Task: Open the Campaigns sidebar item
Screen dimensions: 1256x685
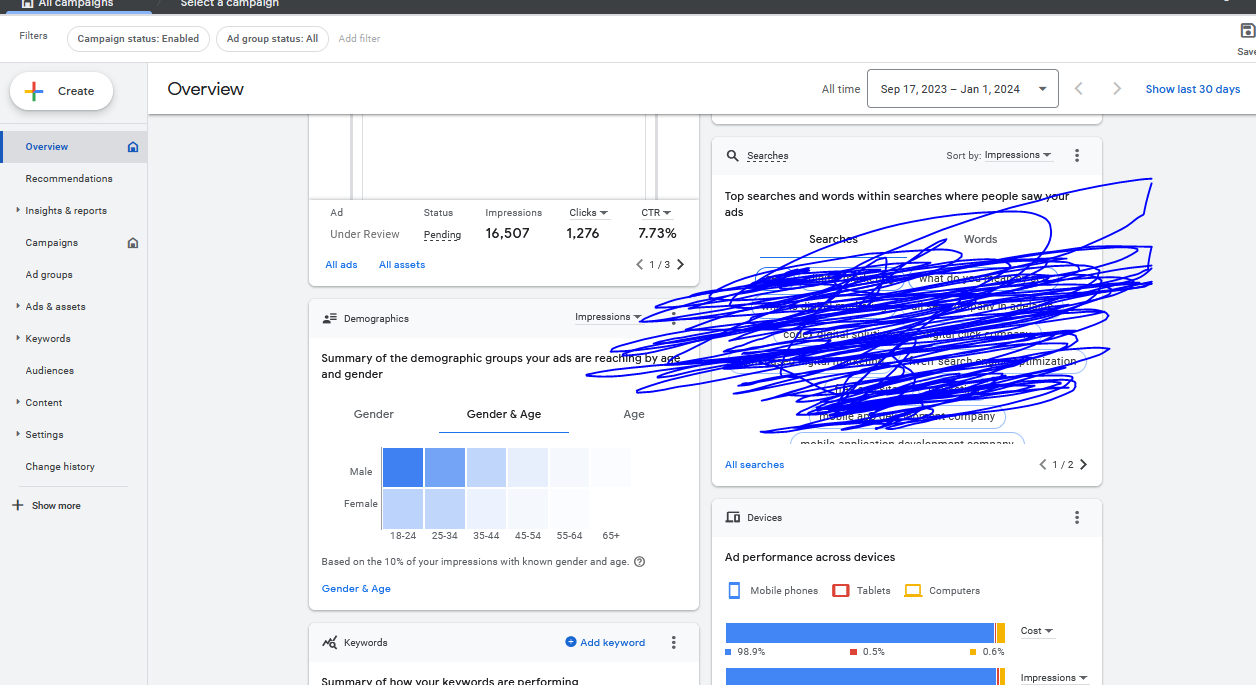Action: pos(52,243)
